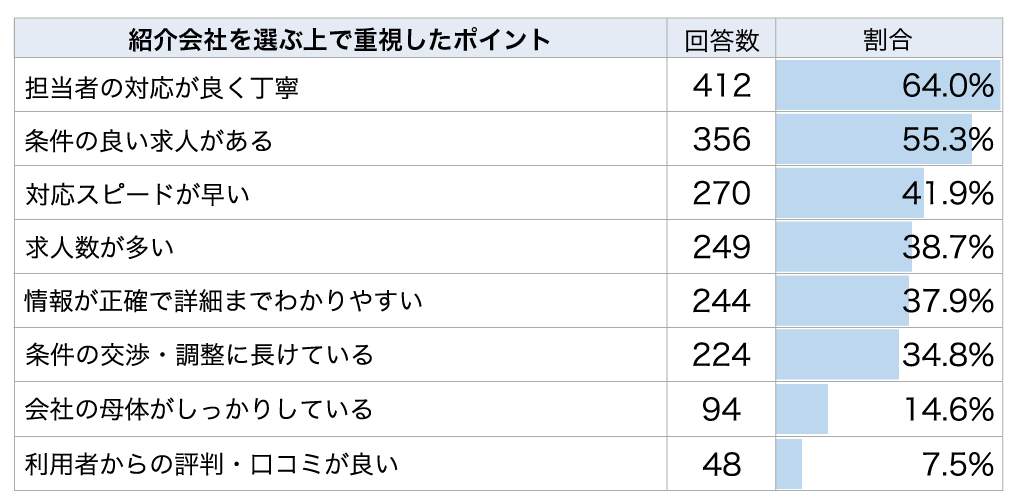Image resolution: width=1014 pixels, height=502 pixels.
Task: Select the answer count 356
Action: 721,139
